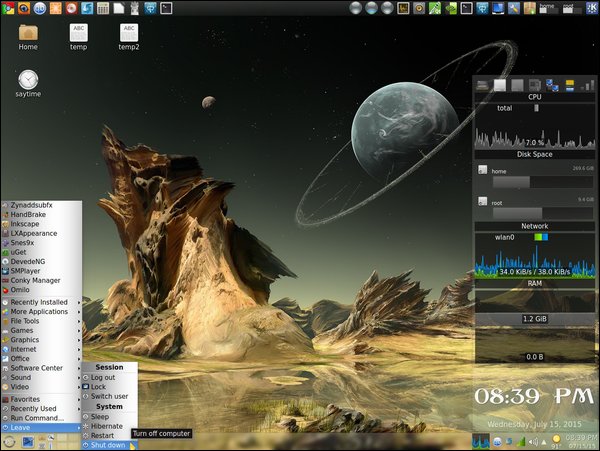Open the eye icon application in top panel
Viewport: 600px width, 451px height.
(24, 8)
